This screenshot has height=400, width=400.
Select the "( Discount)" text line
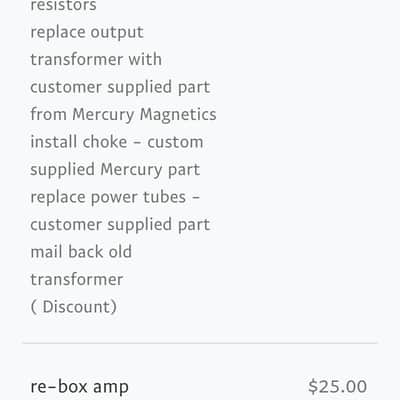tap(74, 307)
